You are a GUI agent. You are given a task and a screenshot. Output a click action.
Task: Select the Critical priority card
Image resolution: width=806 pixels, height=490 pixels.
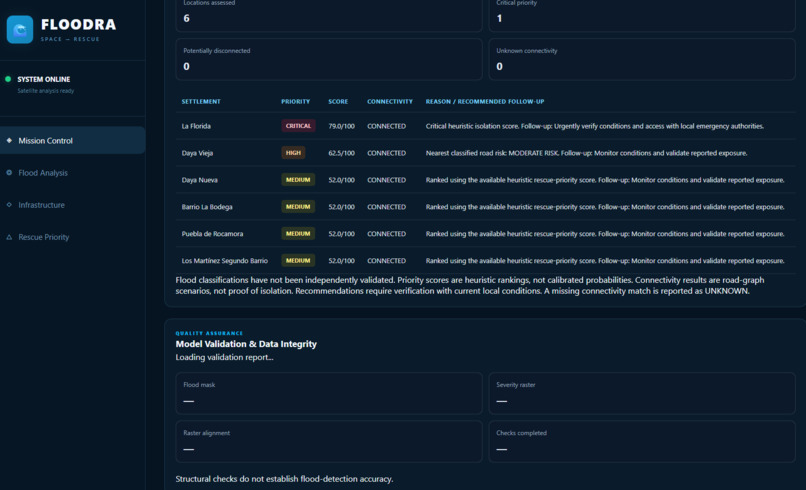click(642, 14)
